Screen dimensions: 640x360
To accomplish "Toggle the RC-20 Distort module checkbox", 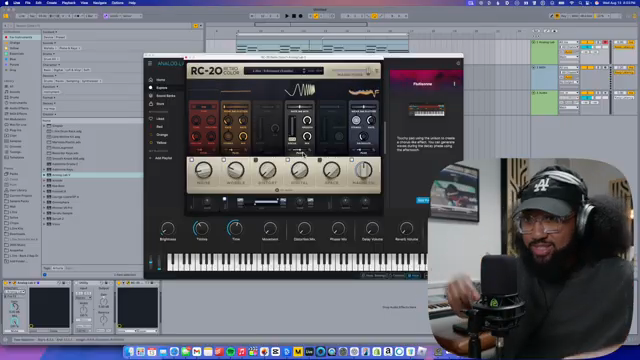I will [x=256, y=160].
